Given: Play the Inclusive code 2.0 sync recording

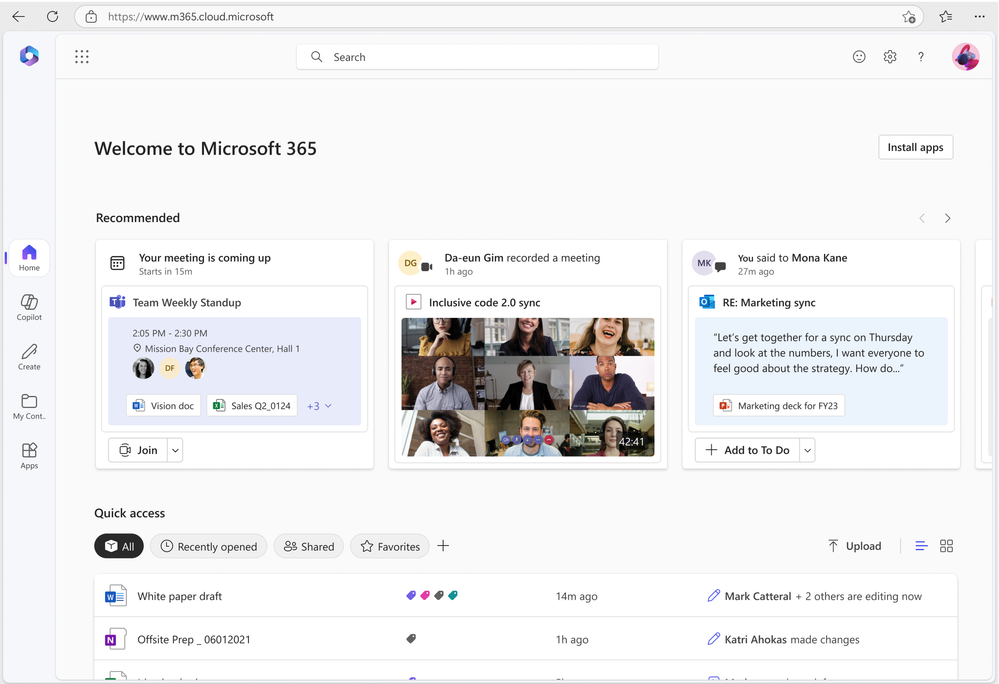Looking at the screenshot, I should click(528, 387).
